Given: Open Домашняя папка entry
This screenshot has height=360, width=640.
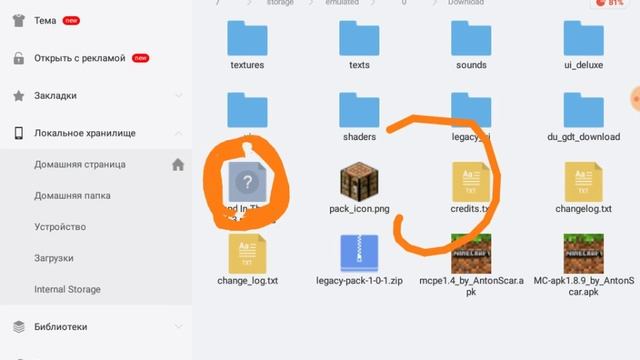Looking at the screenshot, I should 96,196.
